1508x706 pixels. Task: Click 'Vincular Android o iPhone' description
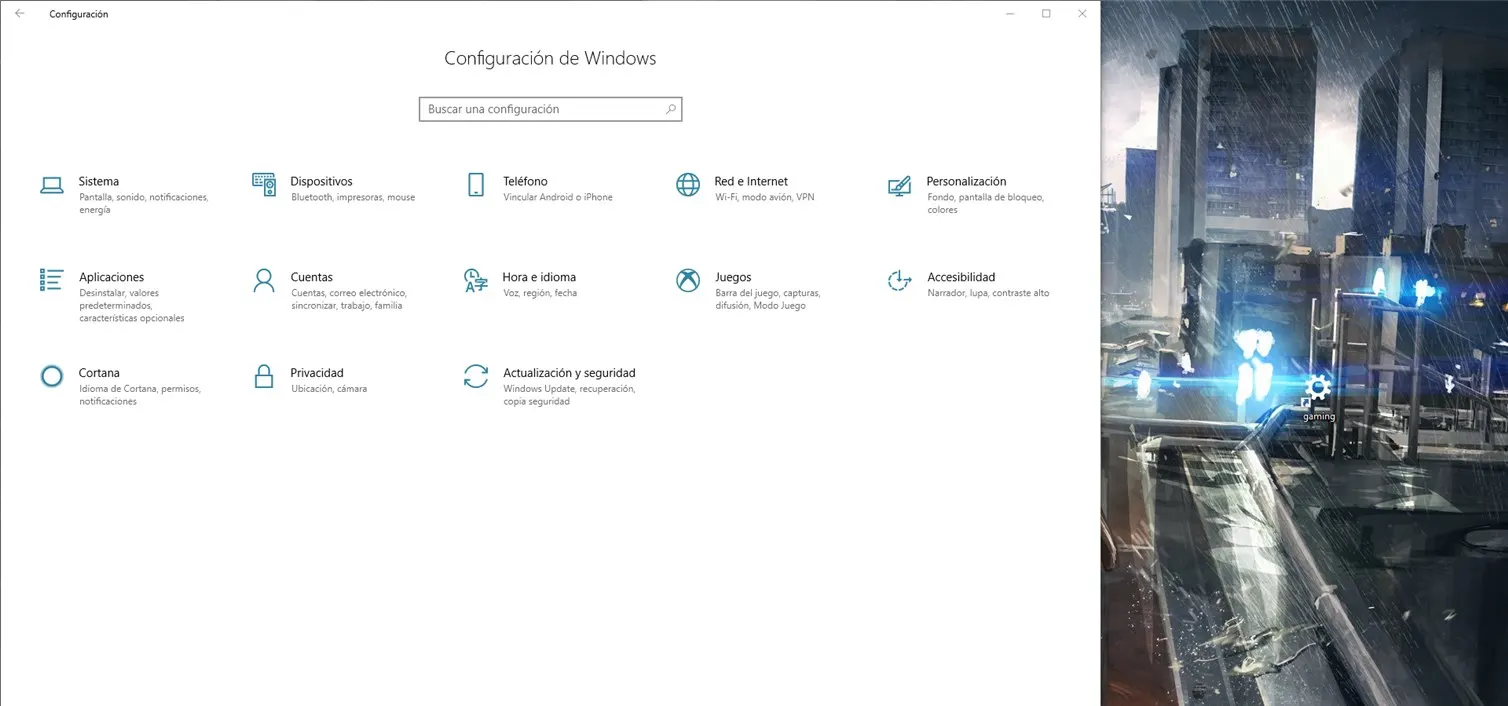click(x=558, y=198)
